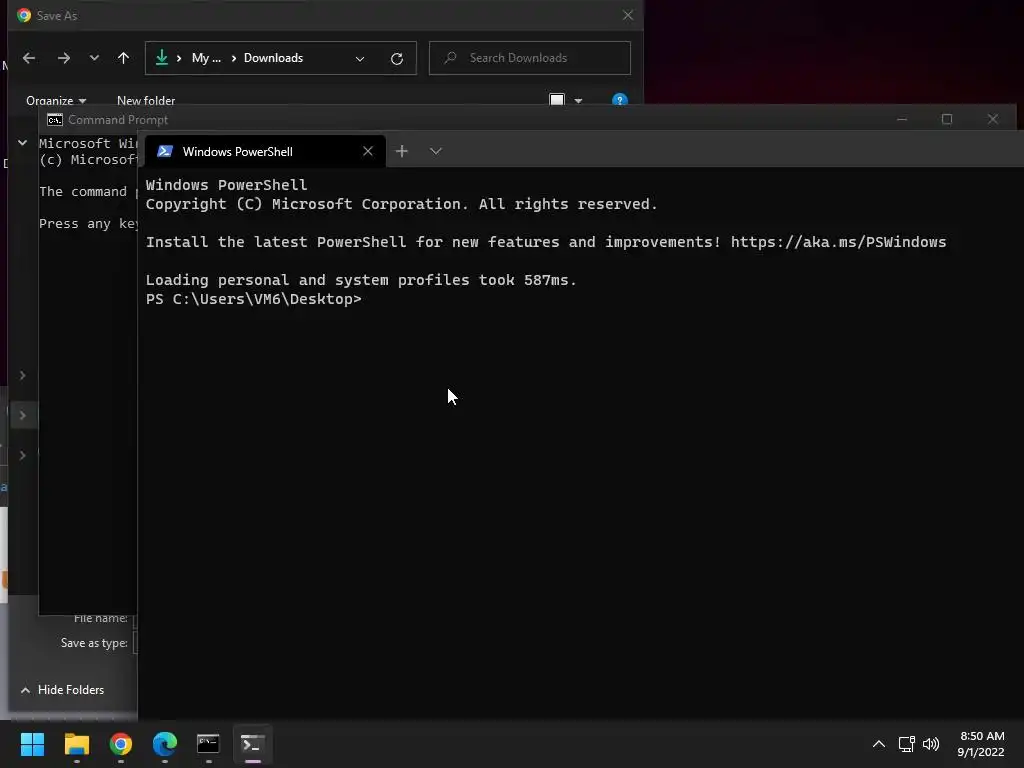Expand the highlighted navigation tree node
The width and height of the screenshot is (1024, 768).
point(22,415)
